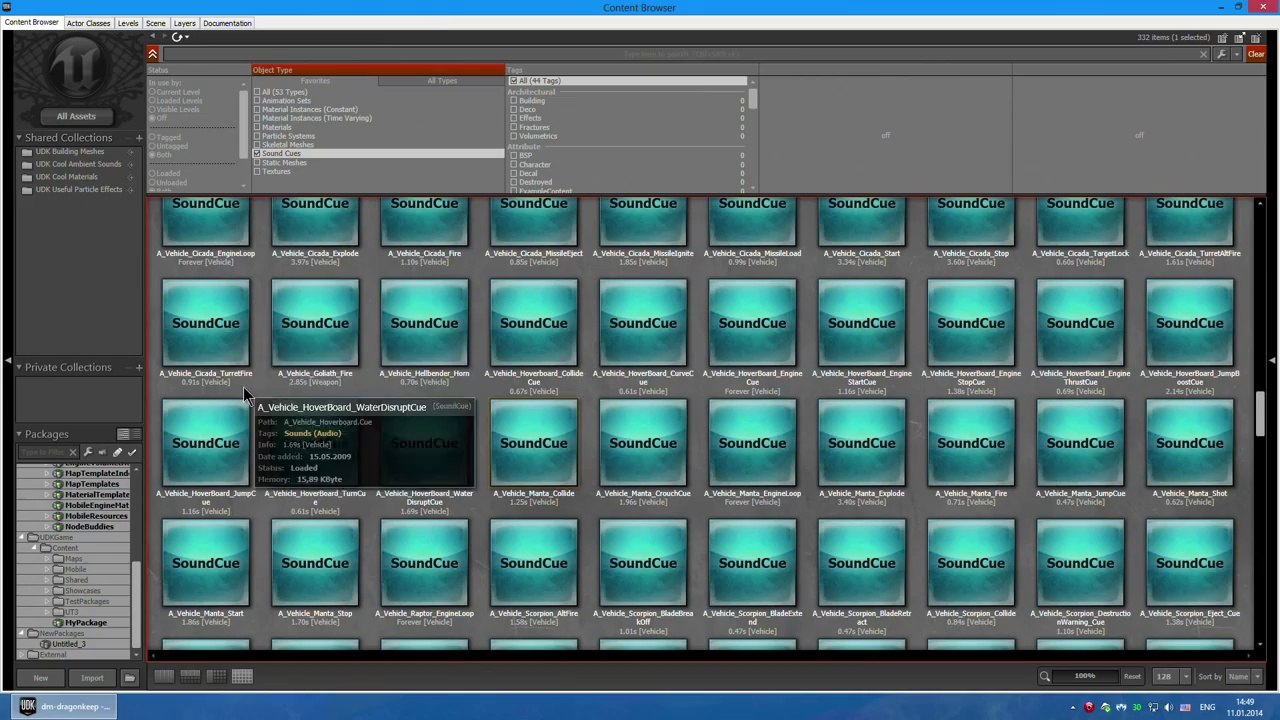Open the search options dropdown arrow

coord(1239,54)
